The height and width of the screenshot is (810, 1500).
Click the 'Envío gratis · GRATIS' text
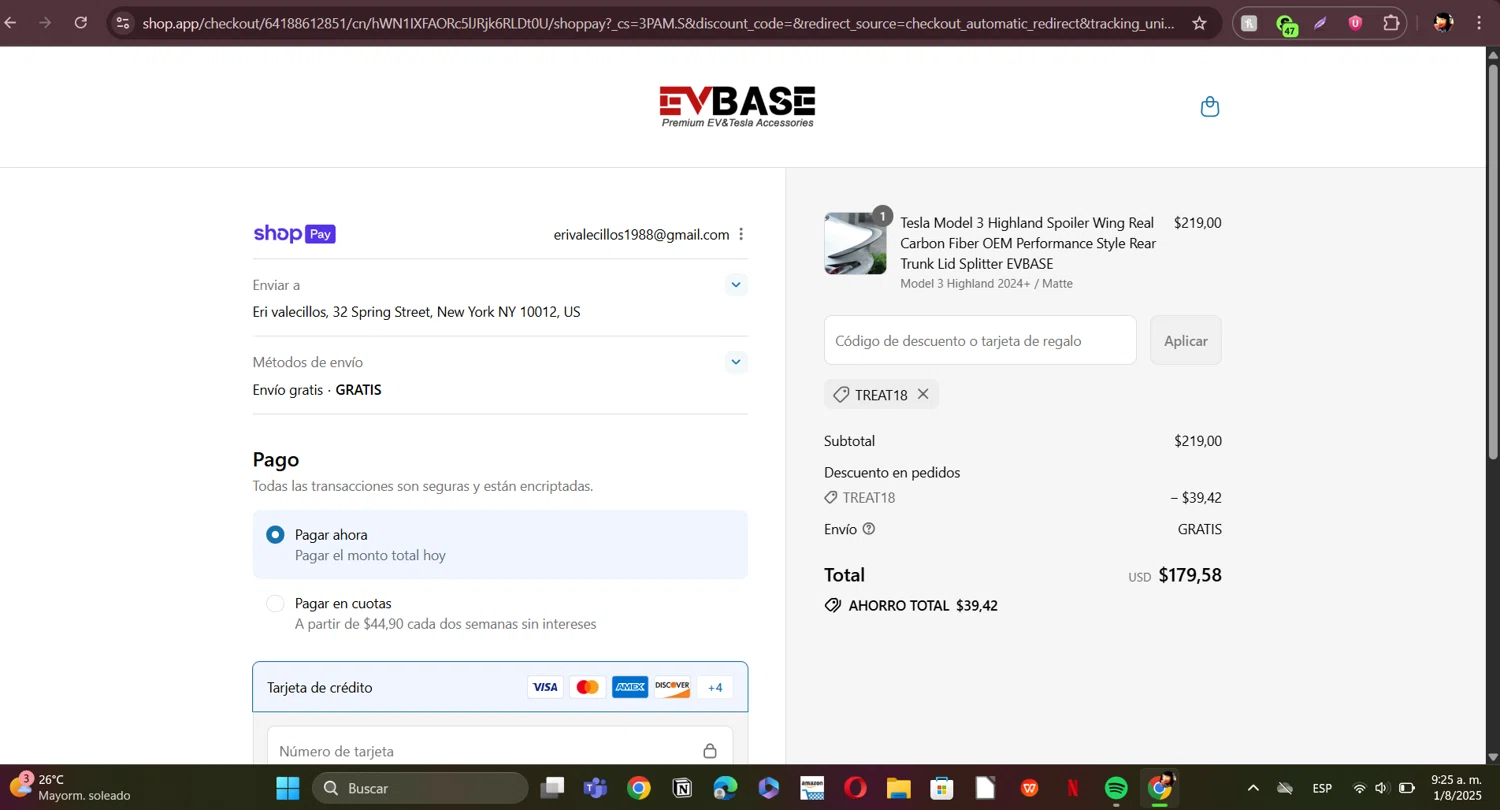(317, 390)
